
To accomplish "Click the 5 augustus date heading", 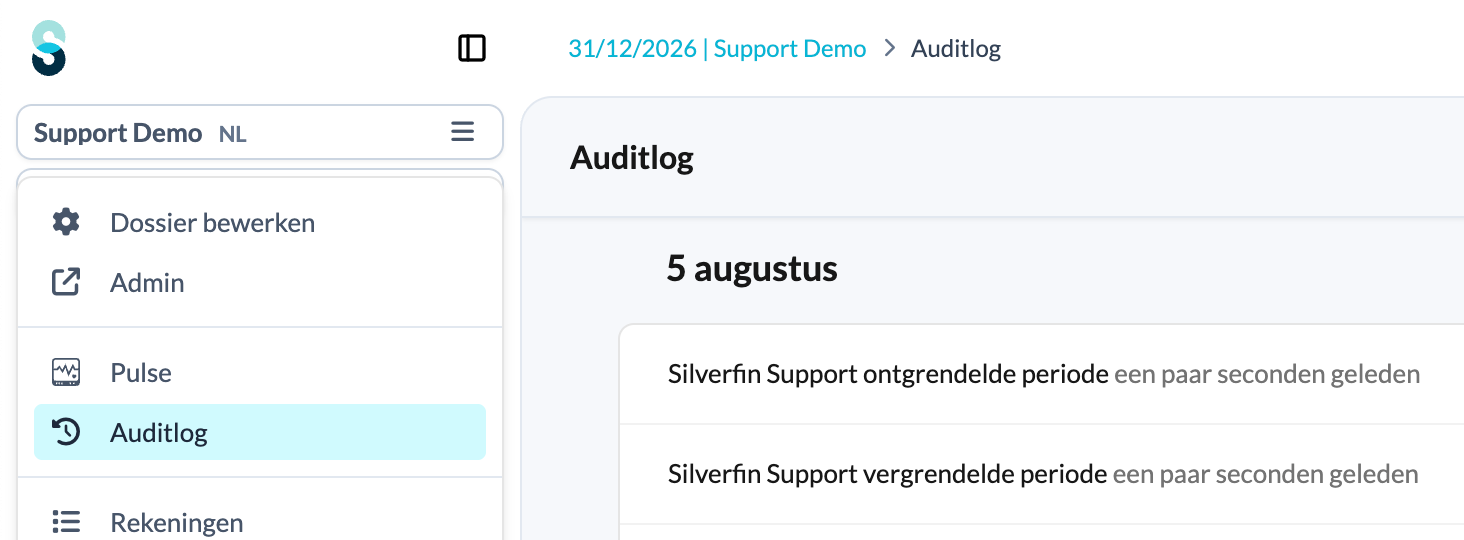I will tap(752, 269).
